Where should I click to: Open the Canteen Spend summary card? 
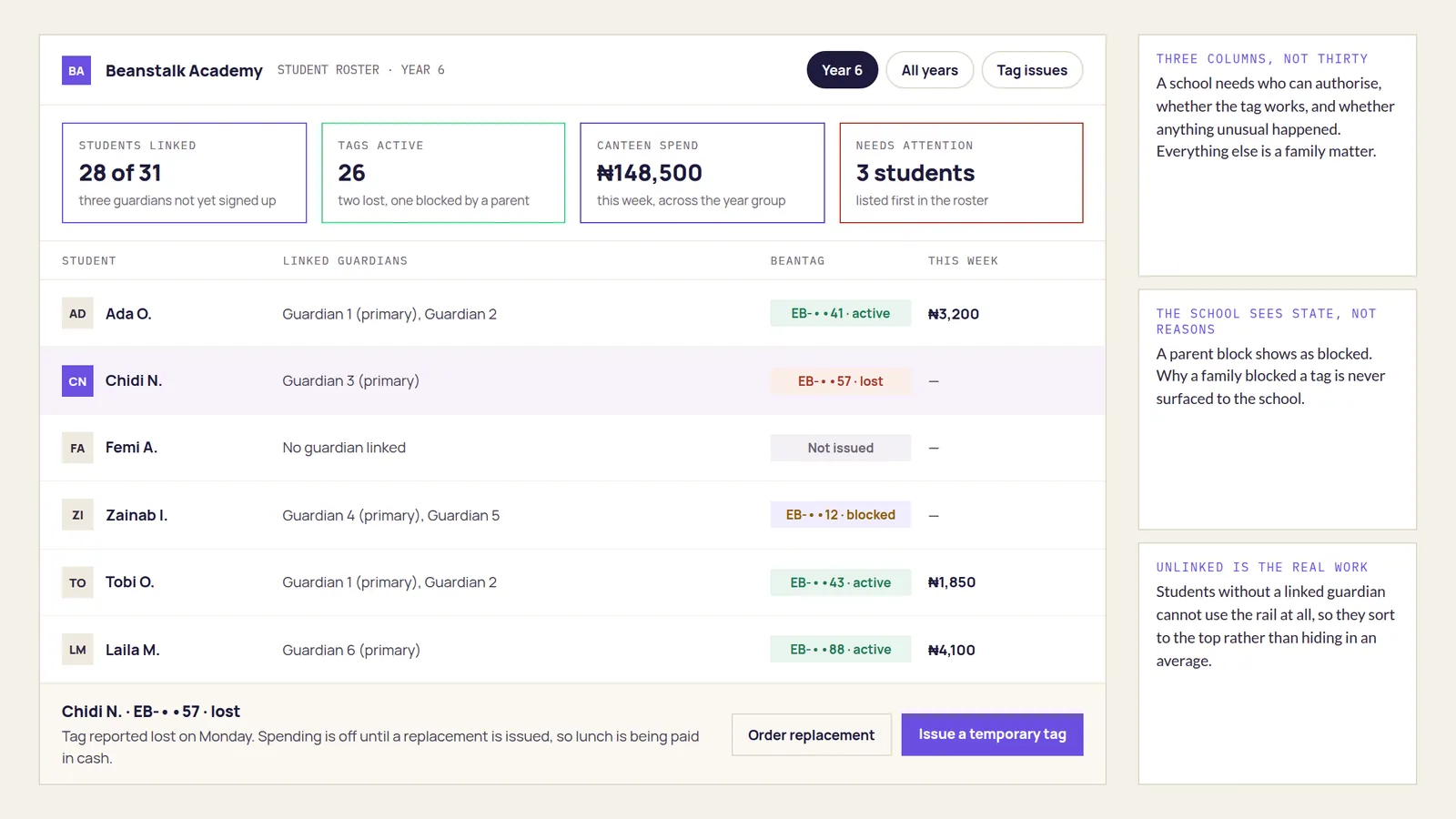pos(703,173)
